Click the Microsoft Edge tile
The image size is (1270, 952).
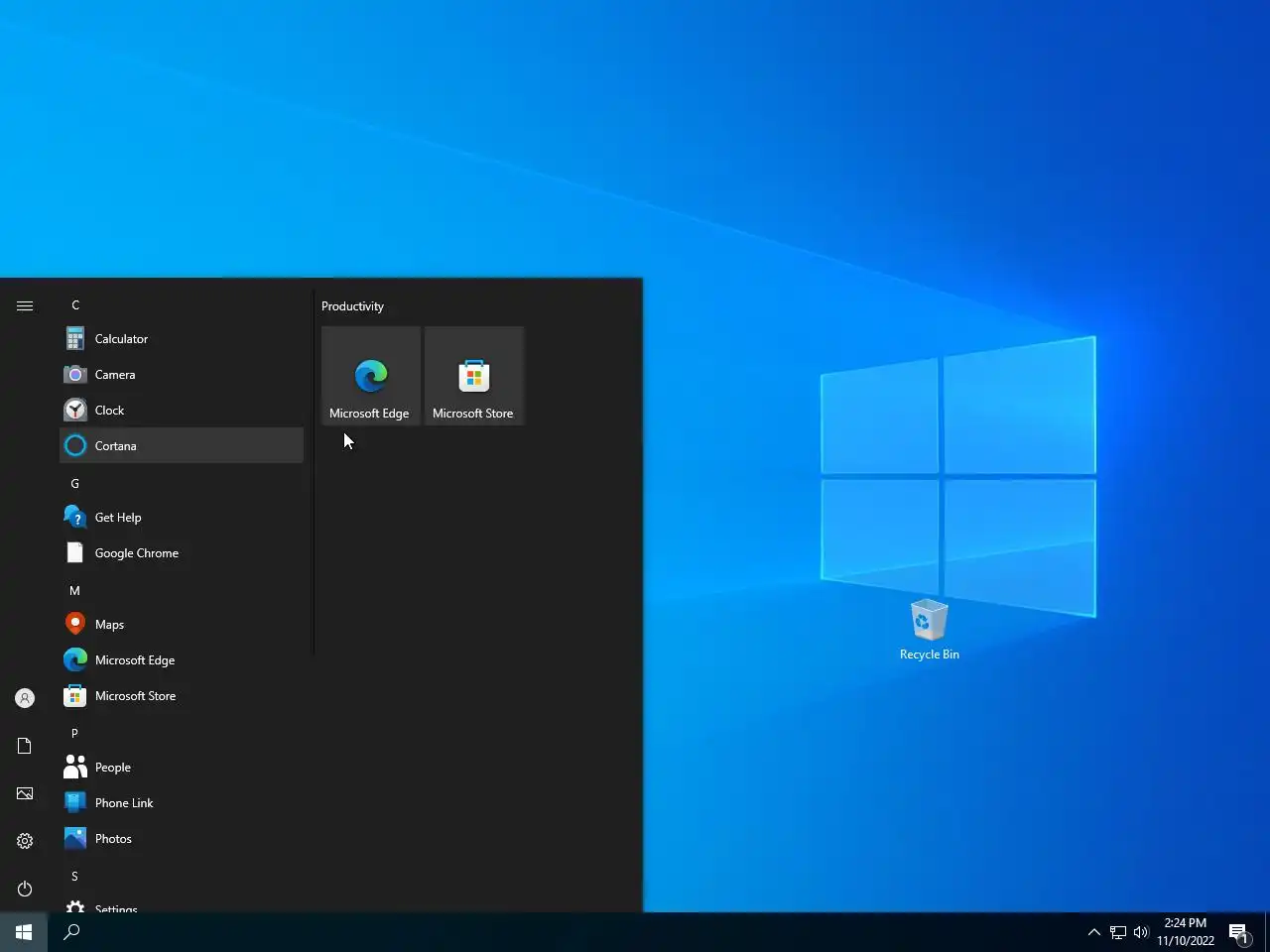[x=371, y=376]
